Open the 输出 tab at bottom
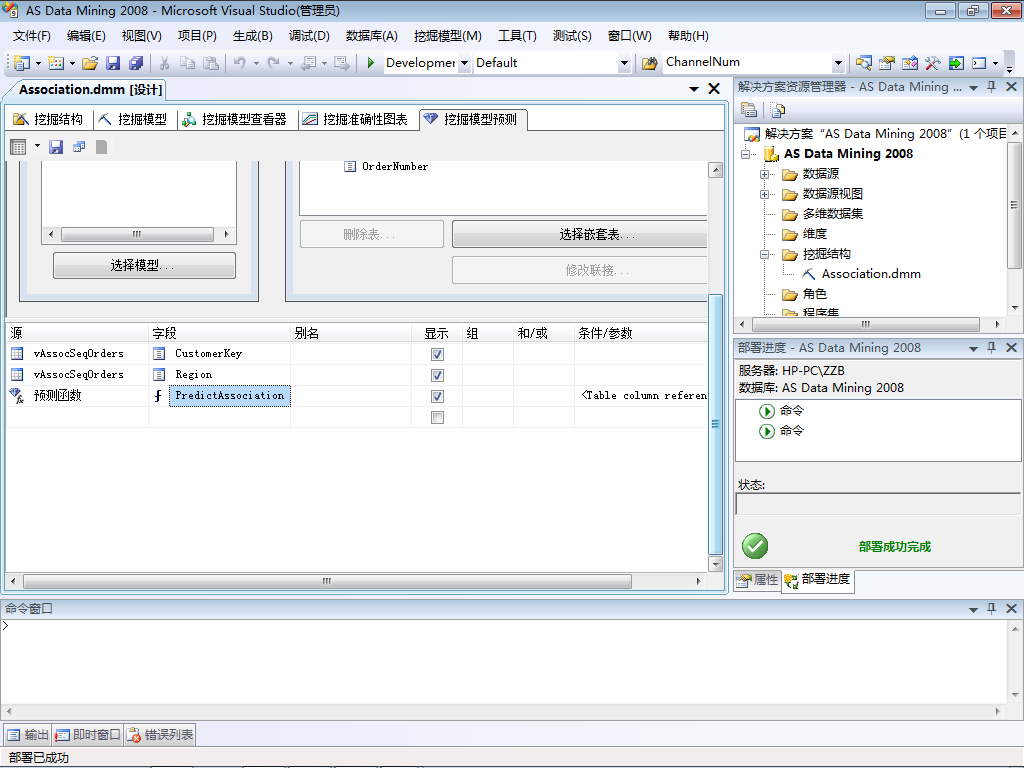The width and height of the screenshot is (1024, 768). 28,735
